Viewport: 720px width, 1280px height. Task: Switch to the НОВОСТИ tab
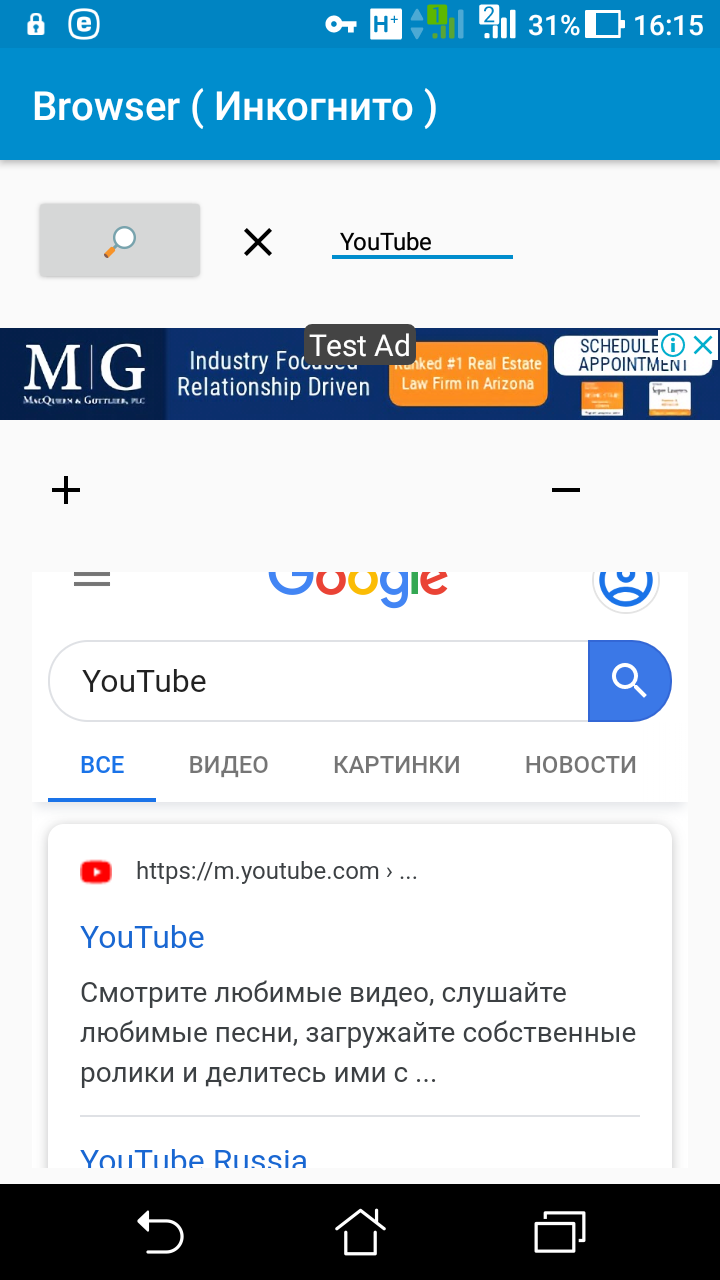[581, 765]
